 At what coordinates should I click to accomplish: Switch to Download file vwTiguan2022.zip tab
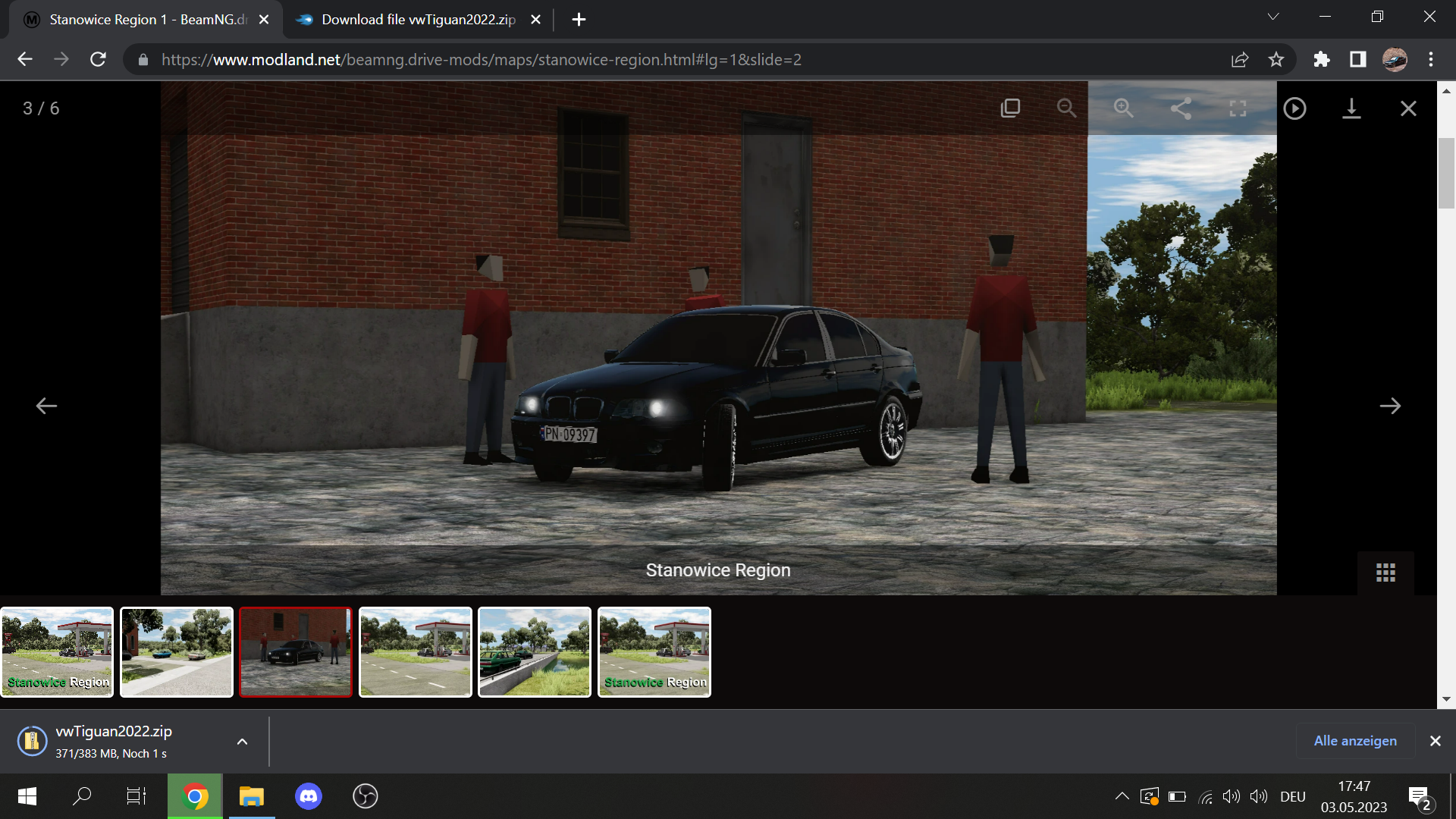[417, 20]
